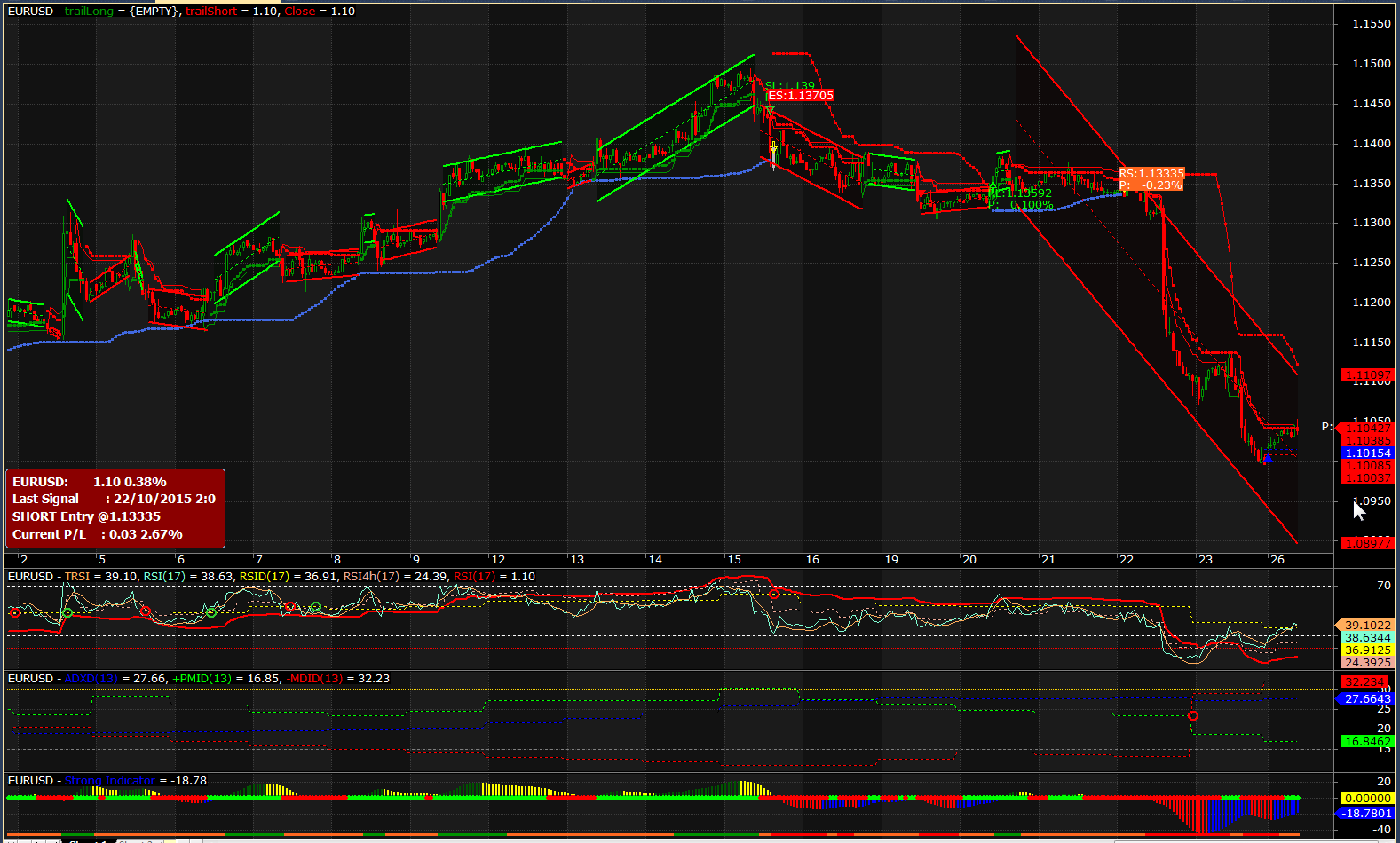Viewport: 1400px width, 843px height.
Task: Click the 1.11097 red price tag
Action: [x=1367, y=375]
